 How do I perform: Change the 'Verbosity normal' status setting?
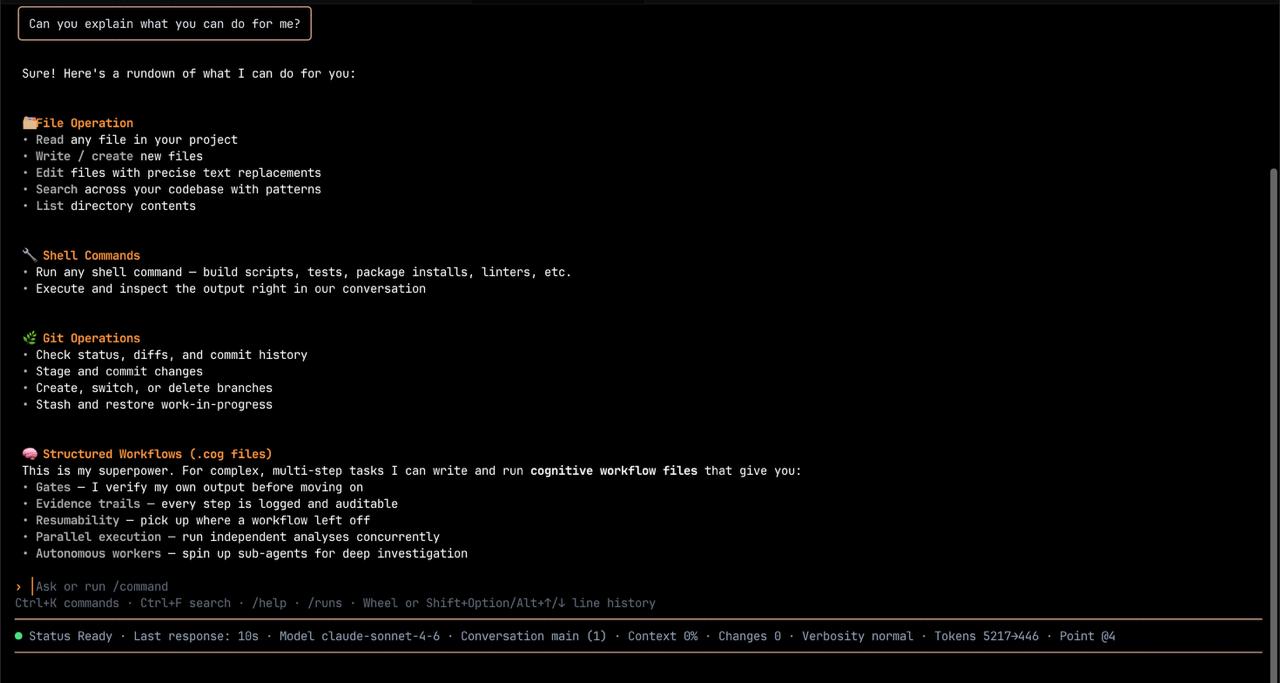click(x=857, y=636)
